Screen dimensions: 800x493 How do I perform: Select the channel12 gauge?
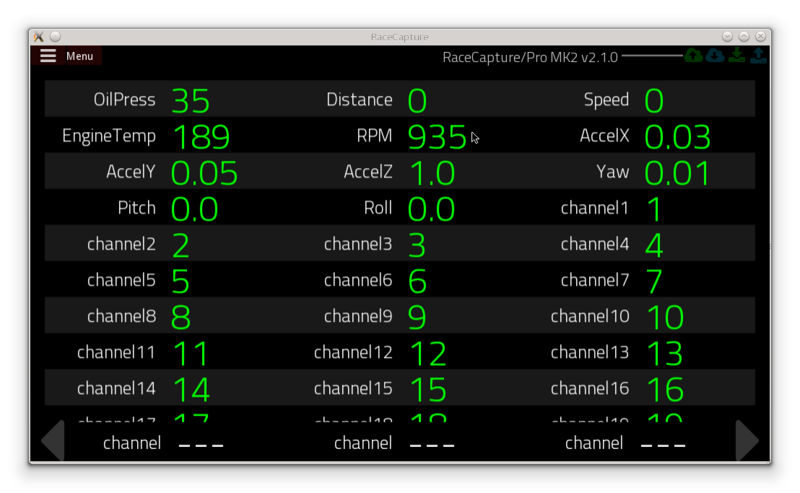[x=400, y=353]
